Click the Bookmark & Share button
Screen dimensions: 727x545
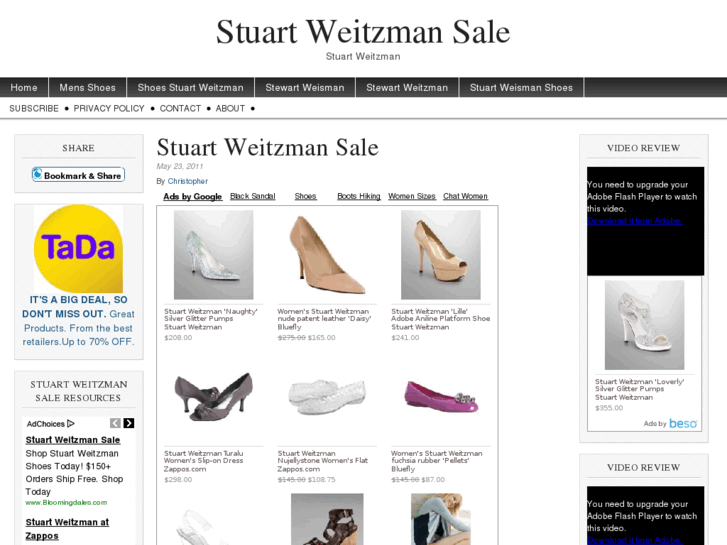coord(78,175)
